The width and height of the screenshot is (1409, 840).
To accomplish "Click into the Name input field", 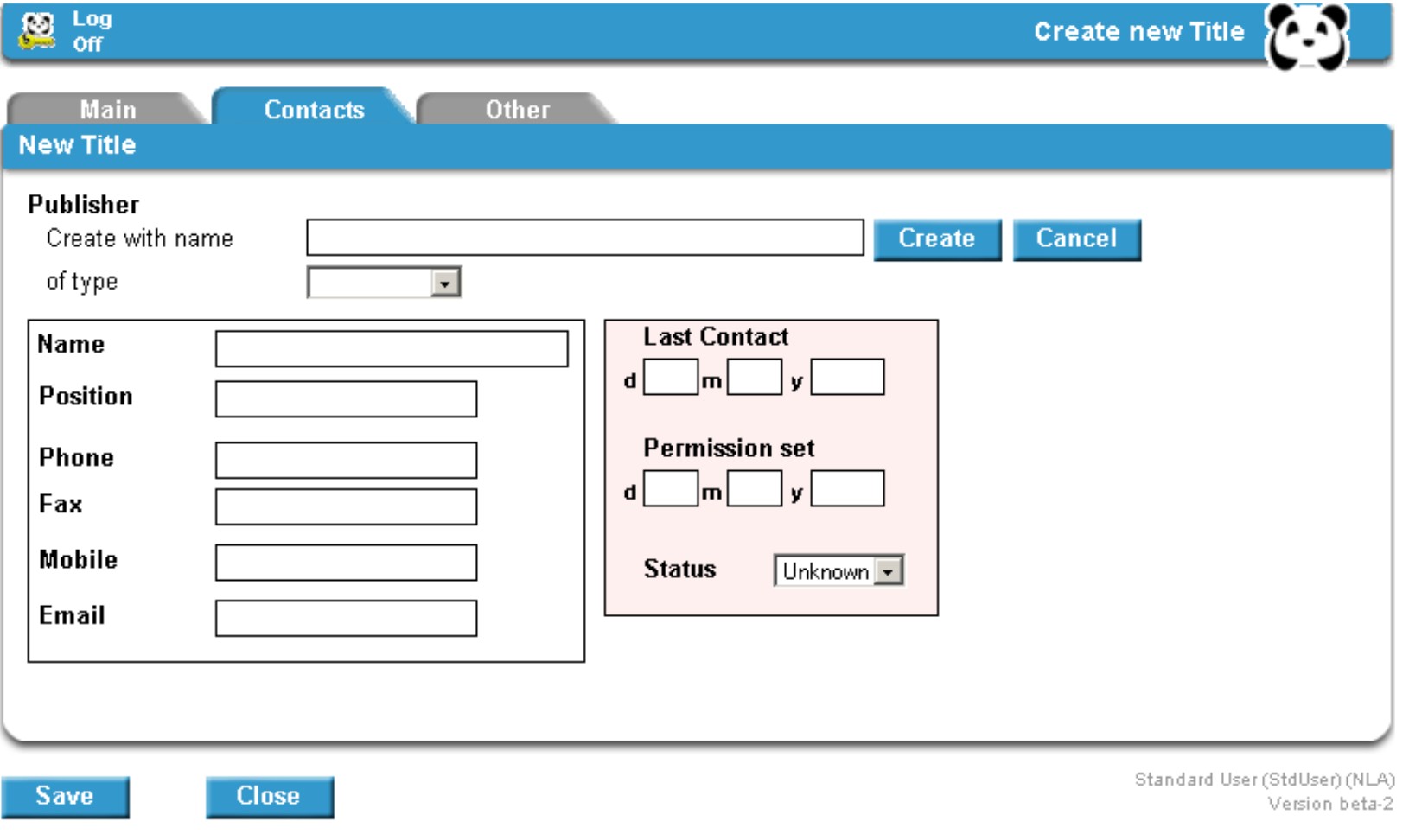I will point(392,349).
